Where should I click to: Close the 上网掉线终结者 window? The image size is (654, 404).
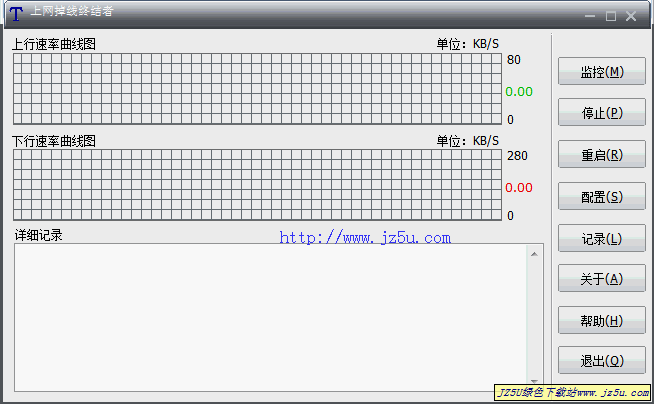coord(631,16)
